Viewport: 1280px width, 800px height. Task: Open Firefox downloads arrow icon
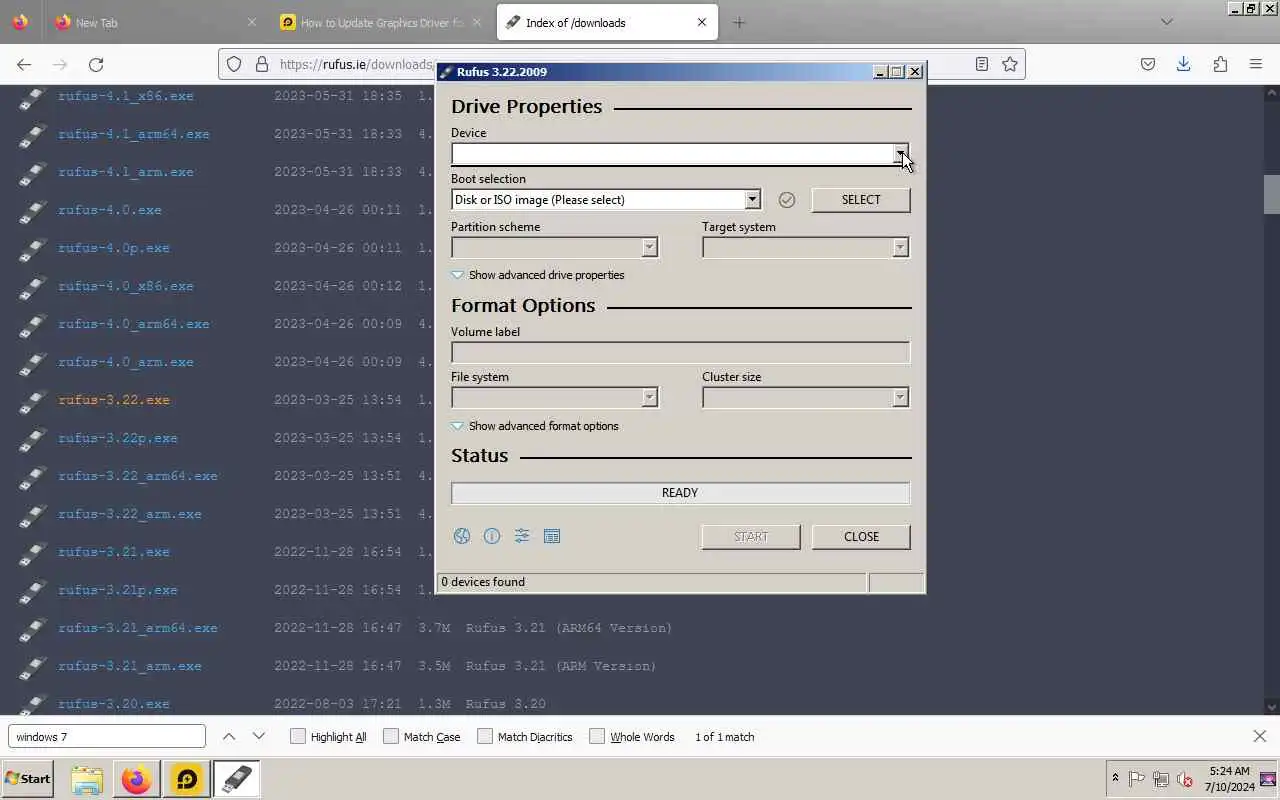[x=1183, y=64]
